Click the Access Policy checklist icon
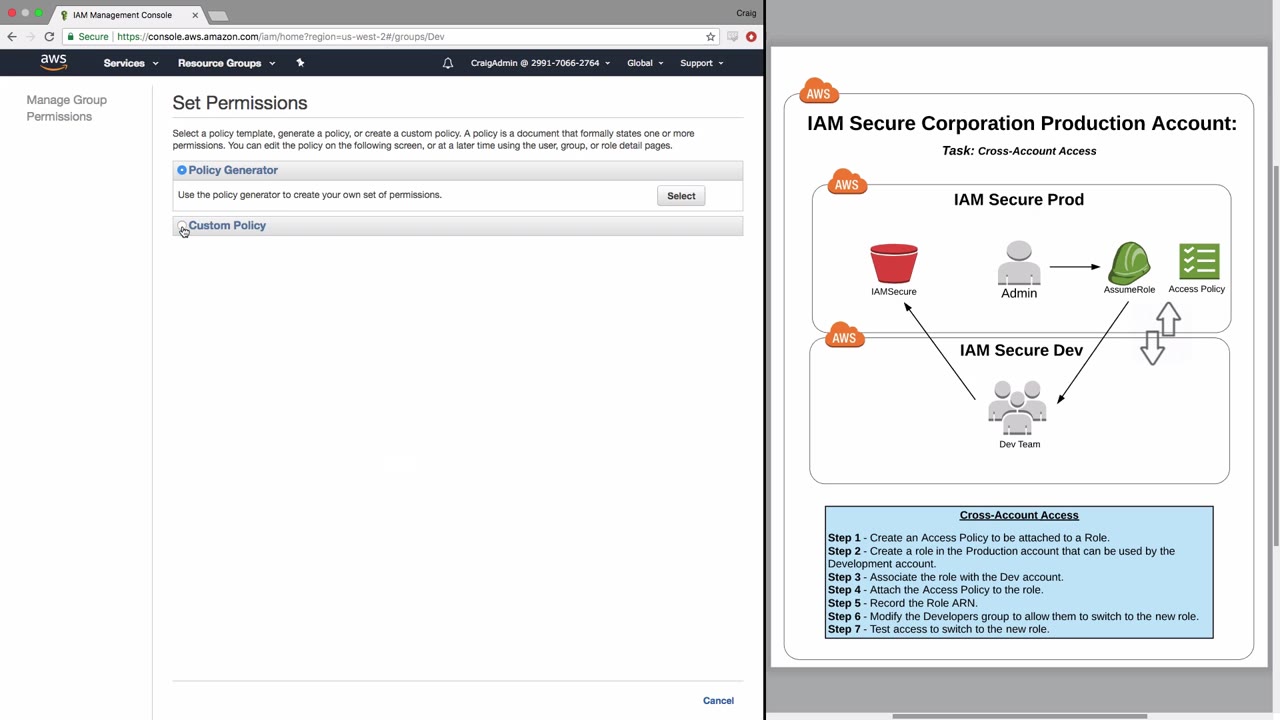 1199,262
